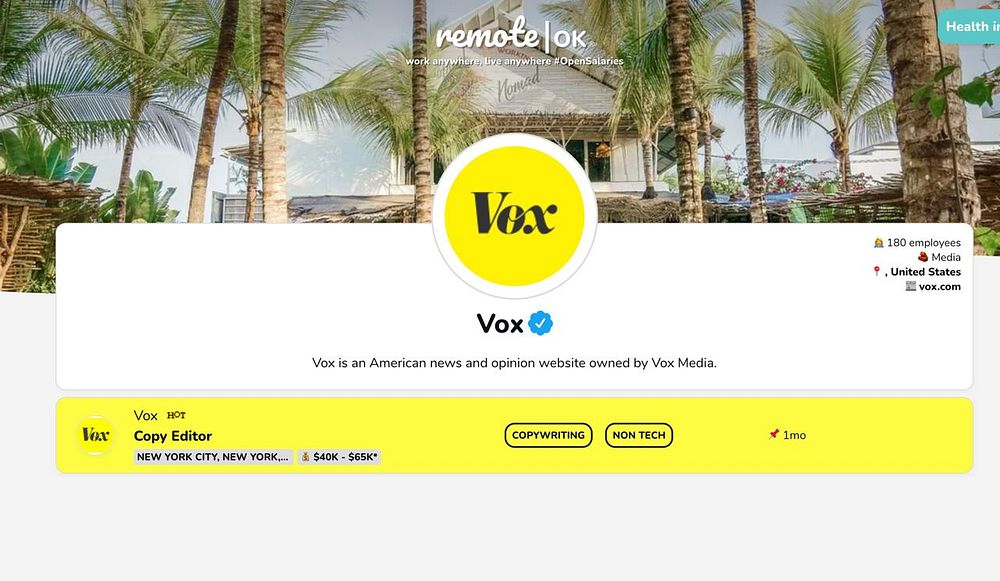Click the large yellow Vox logo circle

514,216
